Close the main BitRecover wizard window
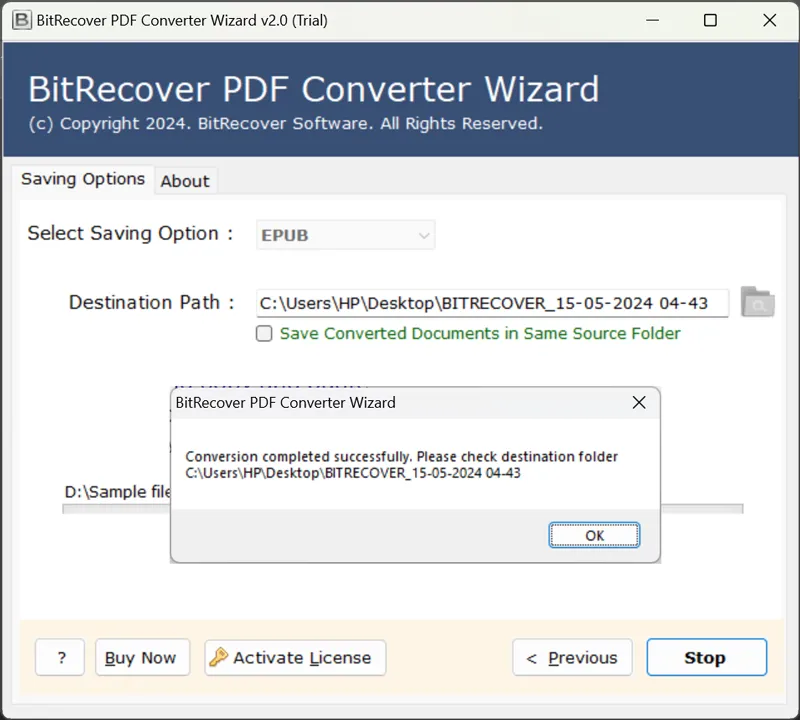This screenshot has height=720, width=800. 769,20
